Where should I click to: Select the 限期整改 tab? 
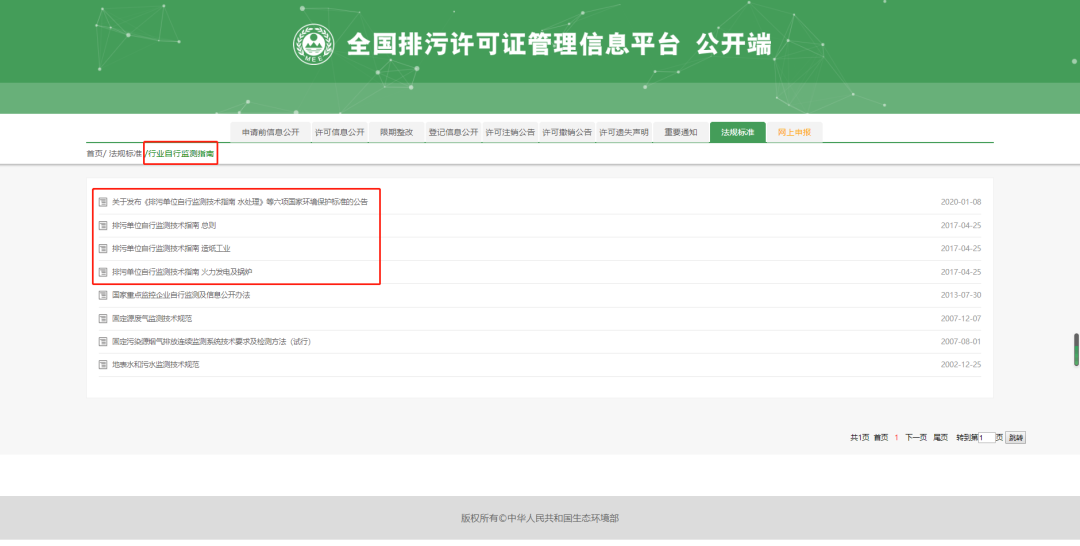point(396,132)
